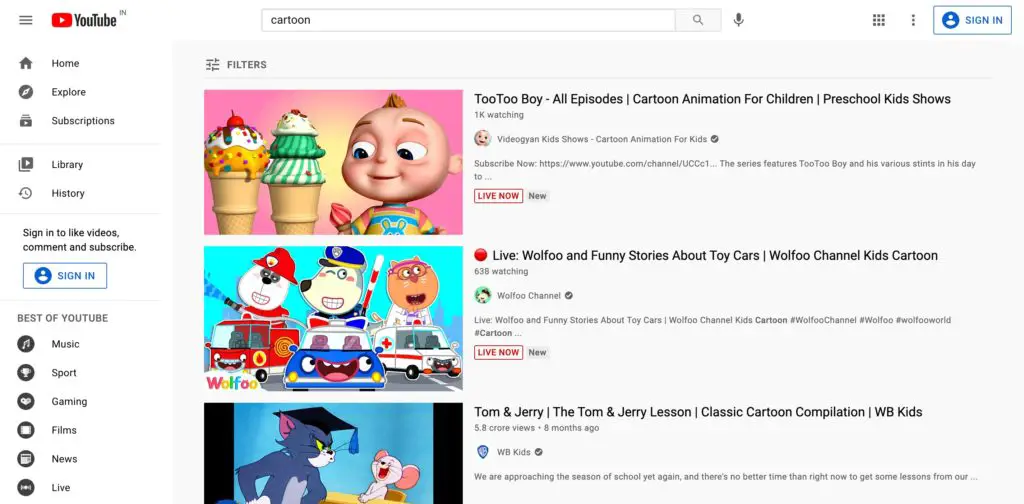Open TooToo Boy All Episodes video title
This screenshot has height=504, width=1024.
tap(712, 99)
